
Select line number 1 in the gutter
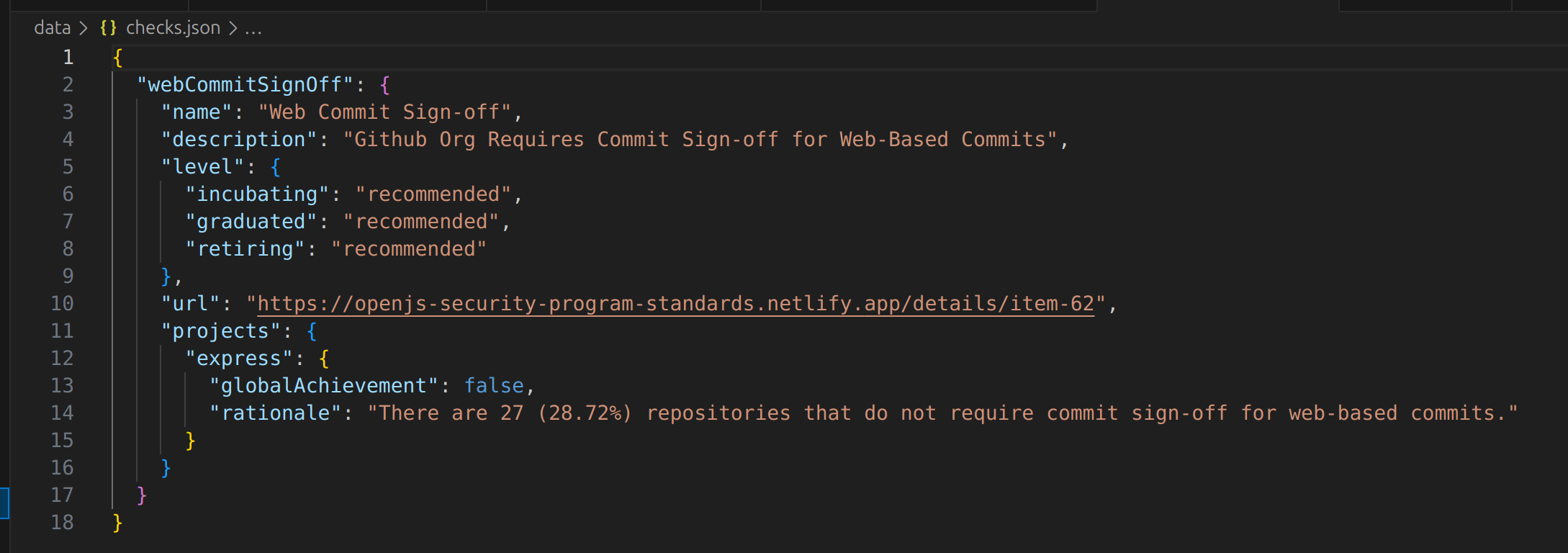[68, 57]
